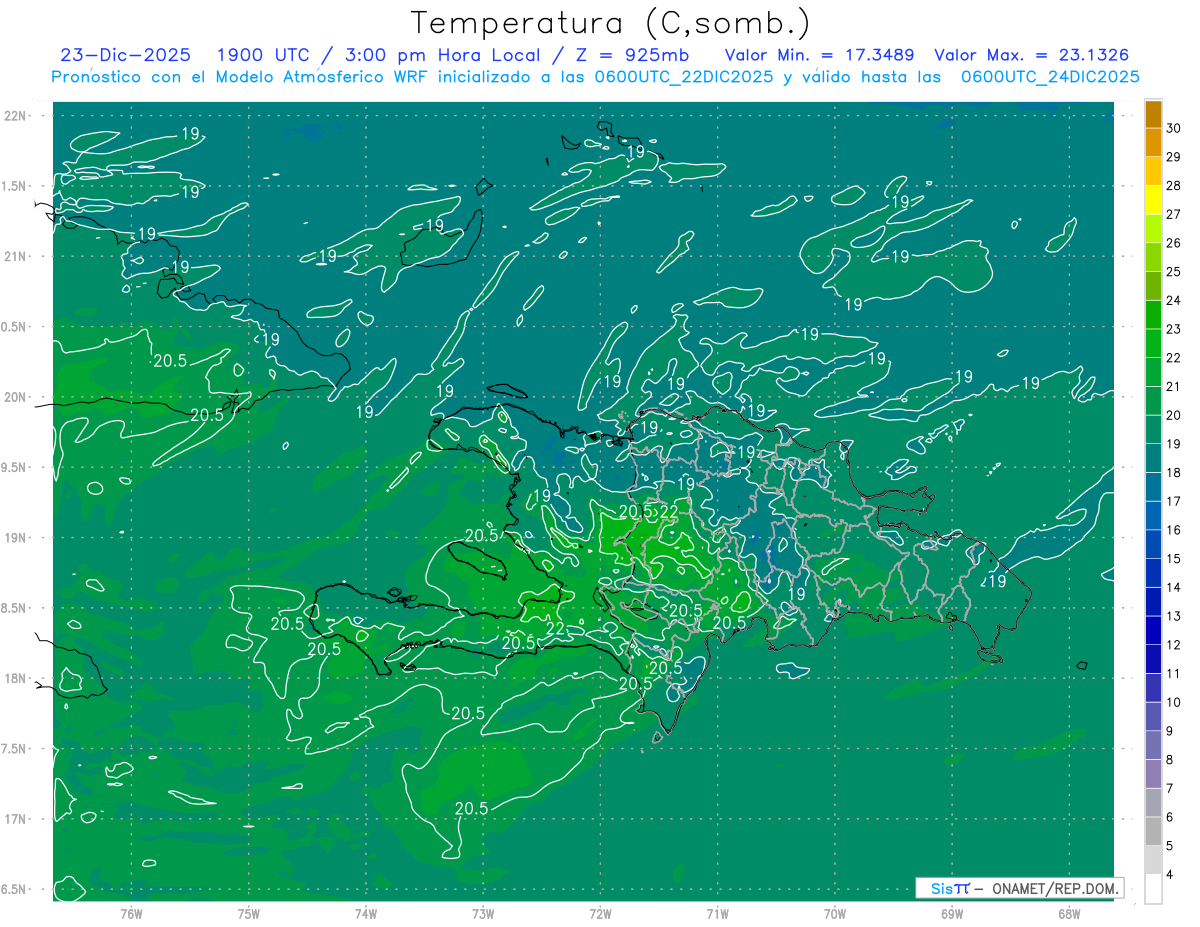1200x927 pixels.
Task: Click the 0600UTC_24DIC2025 valid-until timestamp
Action: [1050, 77]
